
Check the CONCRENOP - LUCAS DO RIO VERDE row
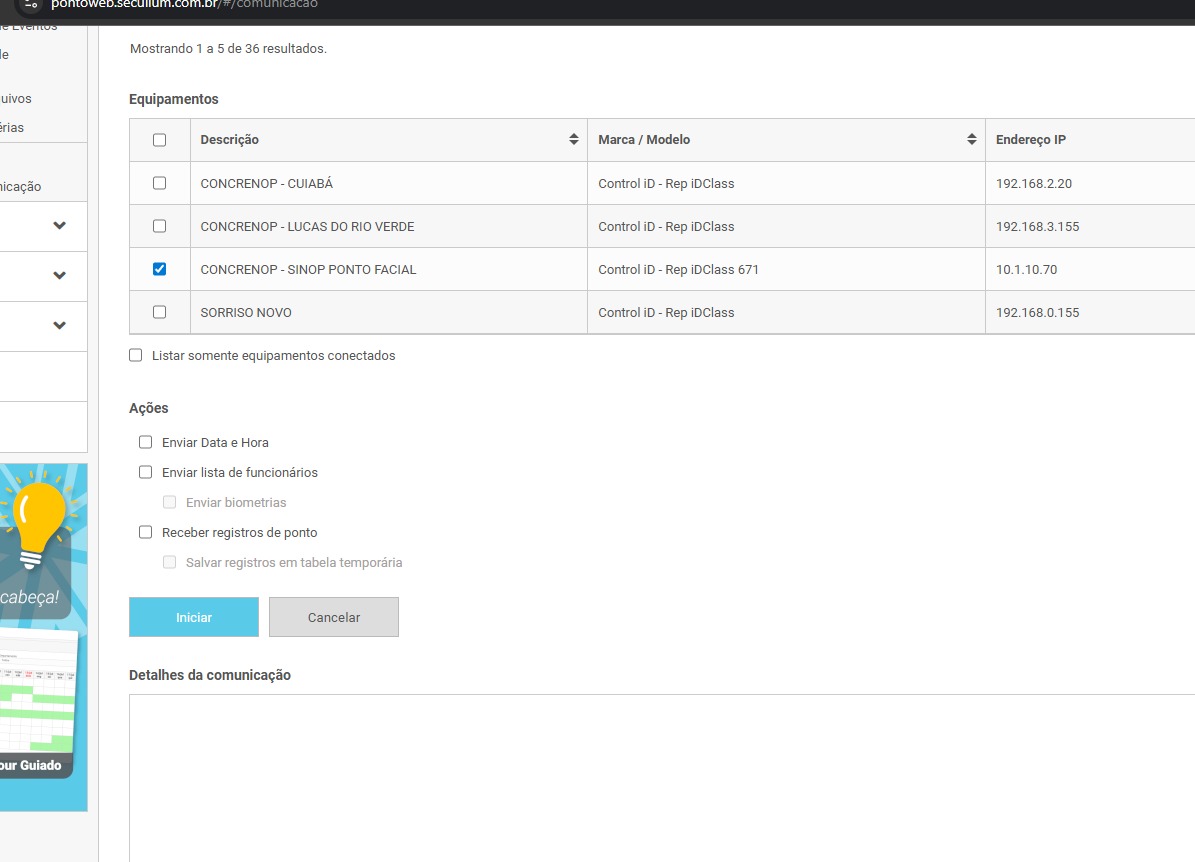[x=159, y=226]
